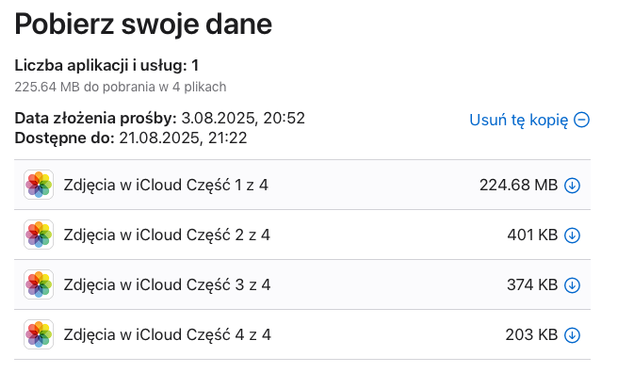
Task: Click the 401 KB file size text
Action: [x=532, y=235]
